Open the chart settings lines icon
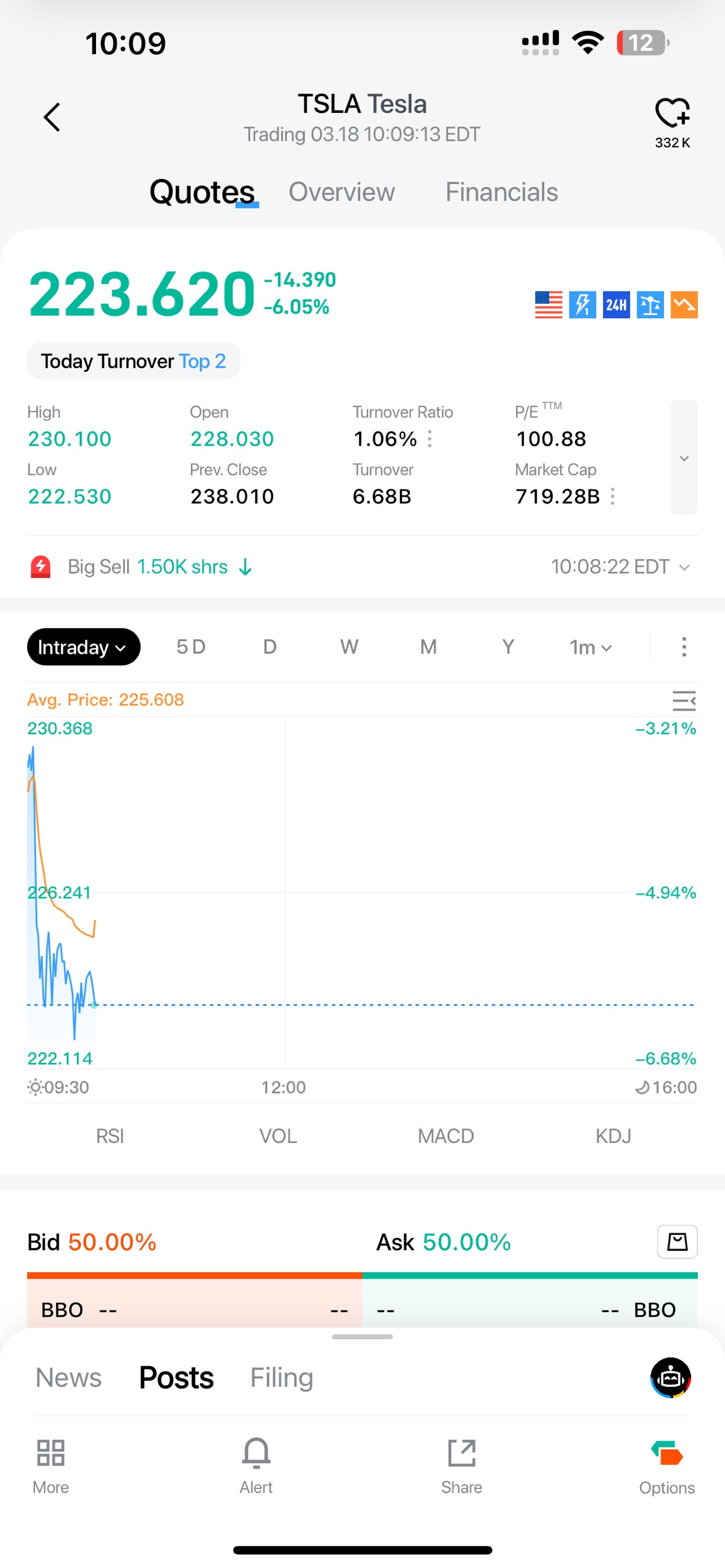This screenshot has width=725, height=1568. [x=683, y=700]
